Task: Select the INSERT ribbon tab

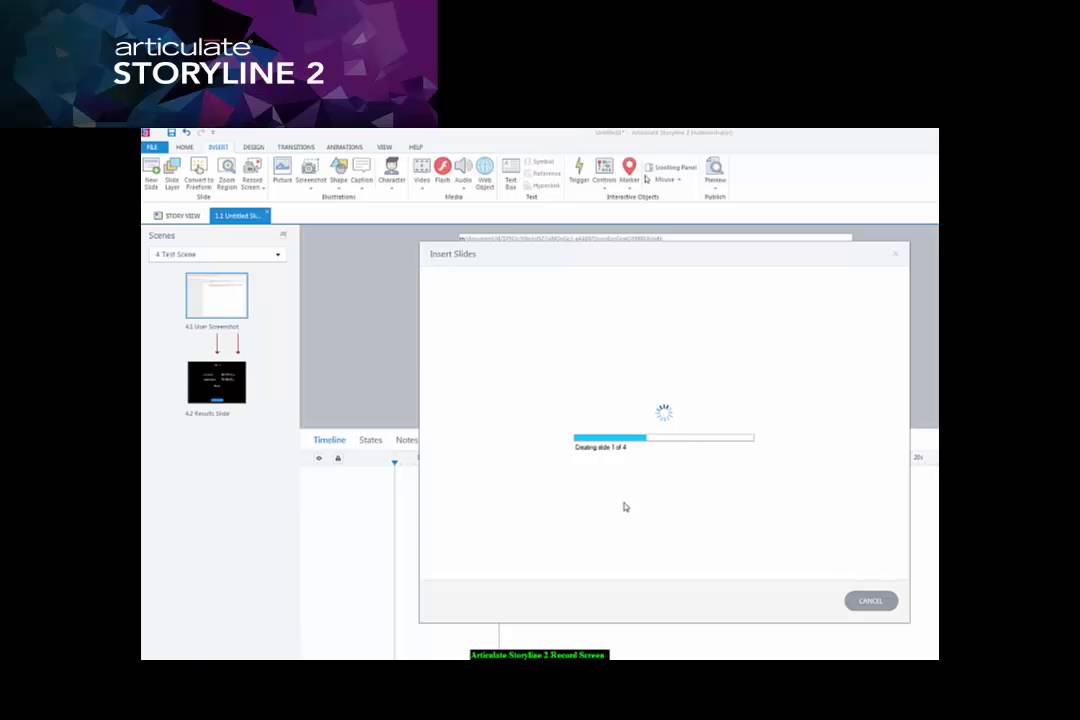Action: [x=218, y=147]
